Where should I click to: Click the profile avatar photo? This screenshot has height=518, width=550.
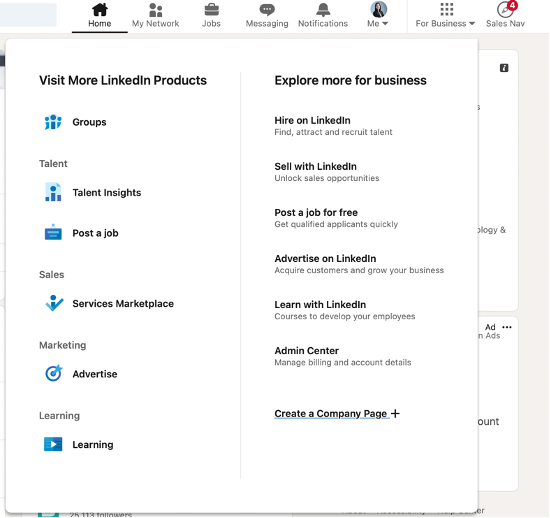coord(378,9)
